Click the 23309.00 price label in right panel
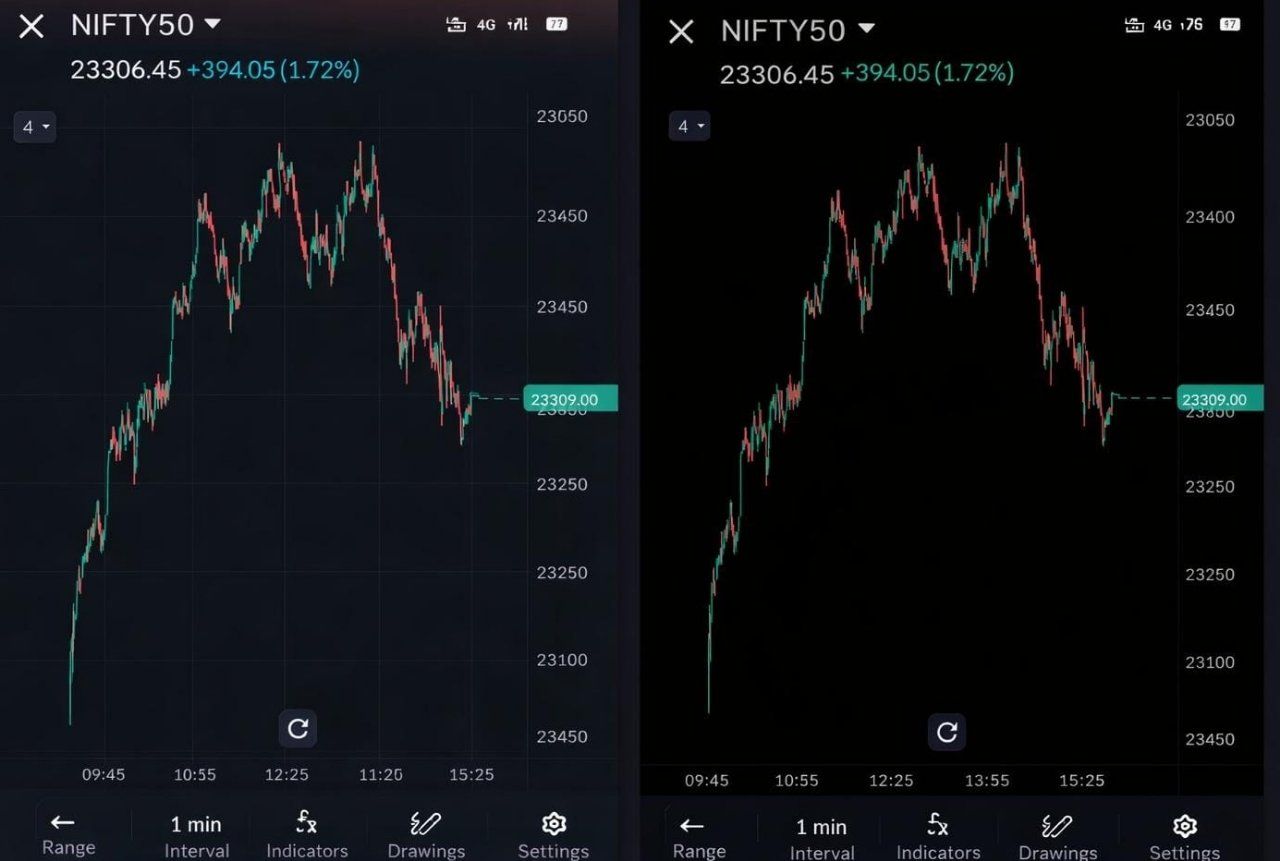Screen dimensions: 1280x861 coord(1213,400)
